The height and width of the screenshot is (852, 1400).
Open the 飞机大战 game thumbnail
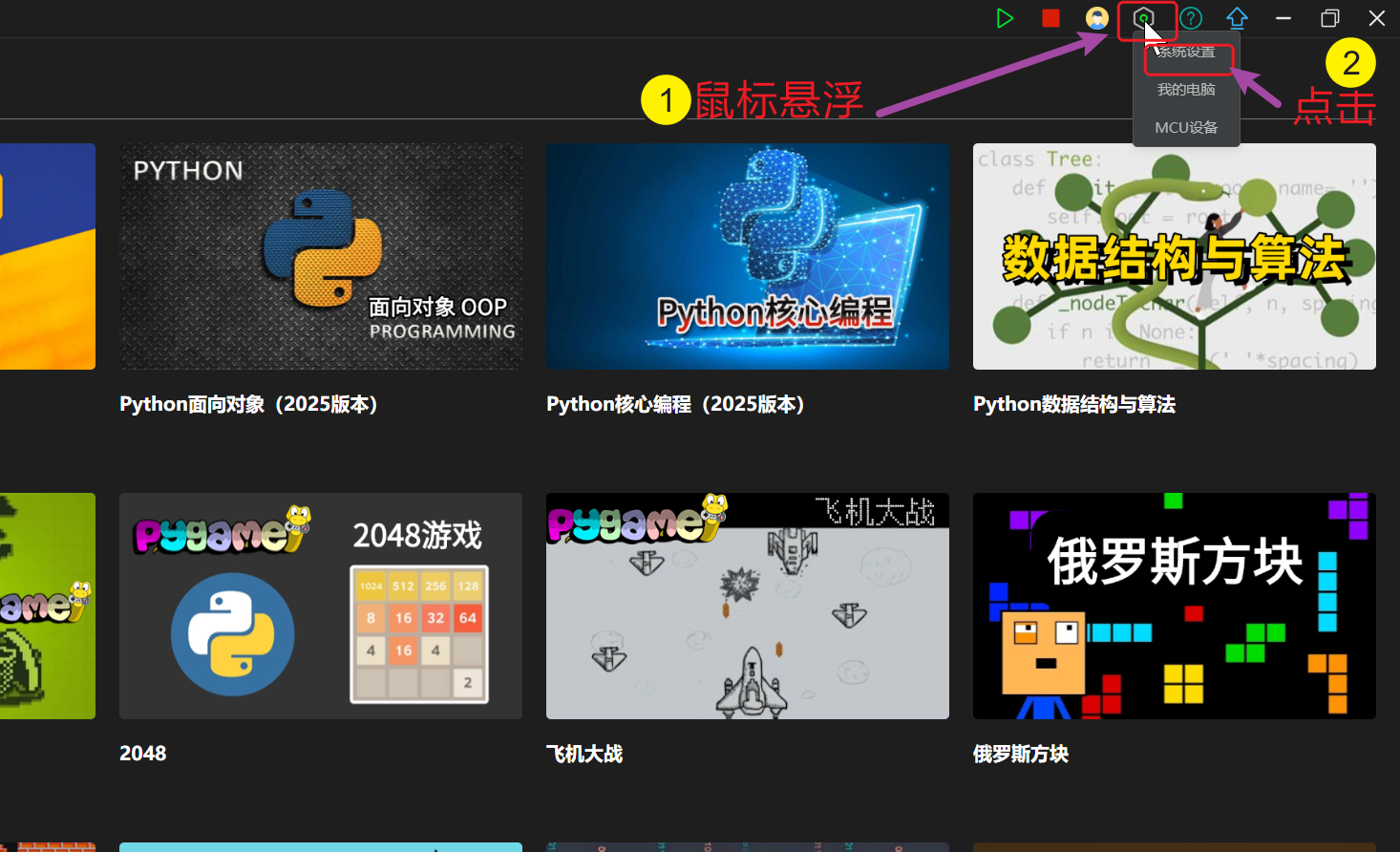click(x=748, y=606)
